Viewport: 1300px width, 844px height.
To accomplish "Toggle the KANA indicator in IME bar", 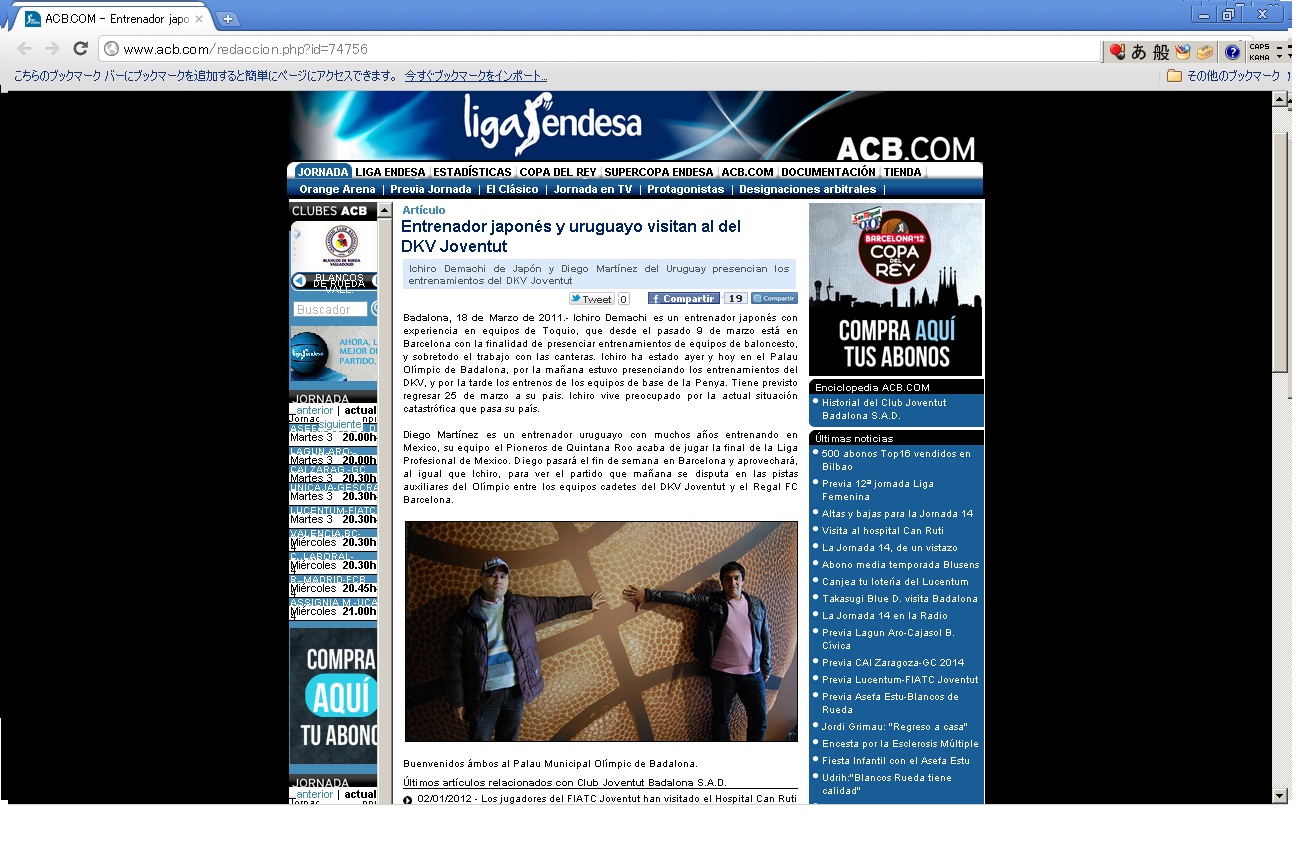I will (x=1259, y=57).
